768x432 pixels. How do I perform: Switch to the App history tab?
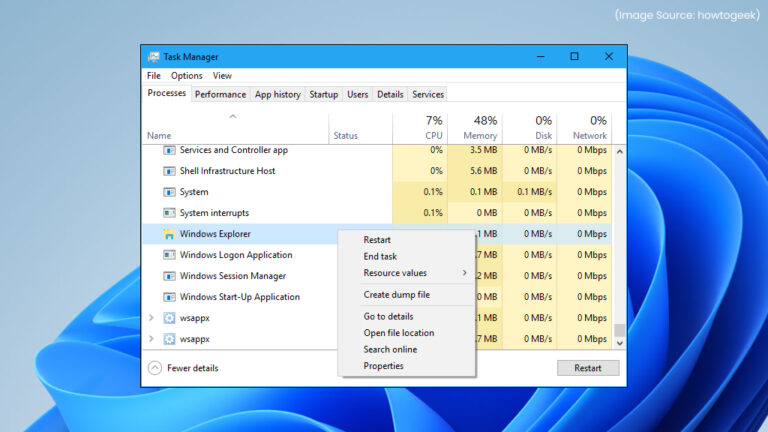pyautogui.click(x=278, y=95)
